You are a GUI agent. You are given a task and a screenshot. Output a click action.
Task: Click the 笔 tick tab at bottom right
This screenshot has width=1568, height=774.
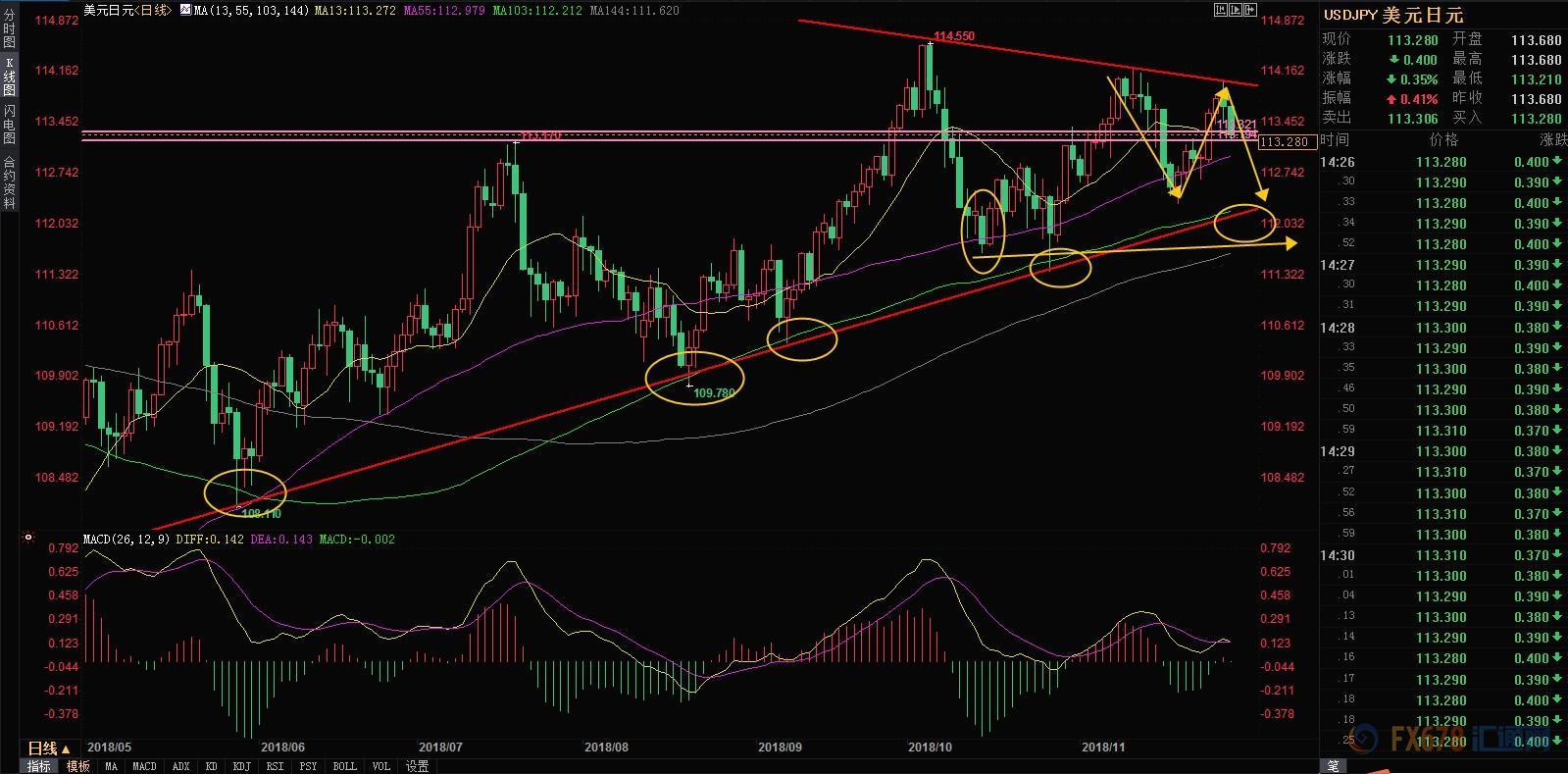[x=1334, y=766]
